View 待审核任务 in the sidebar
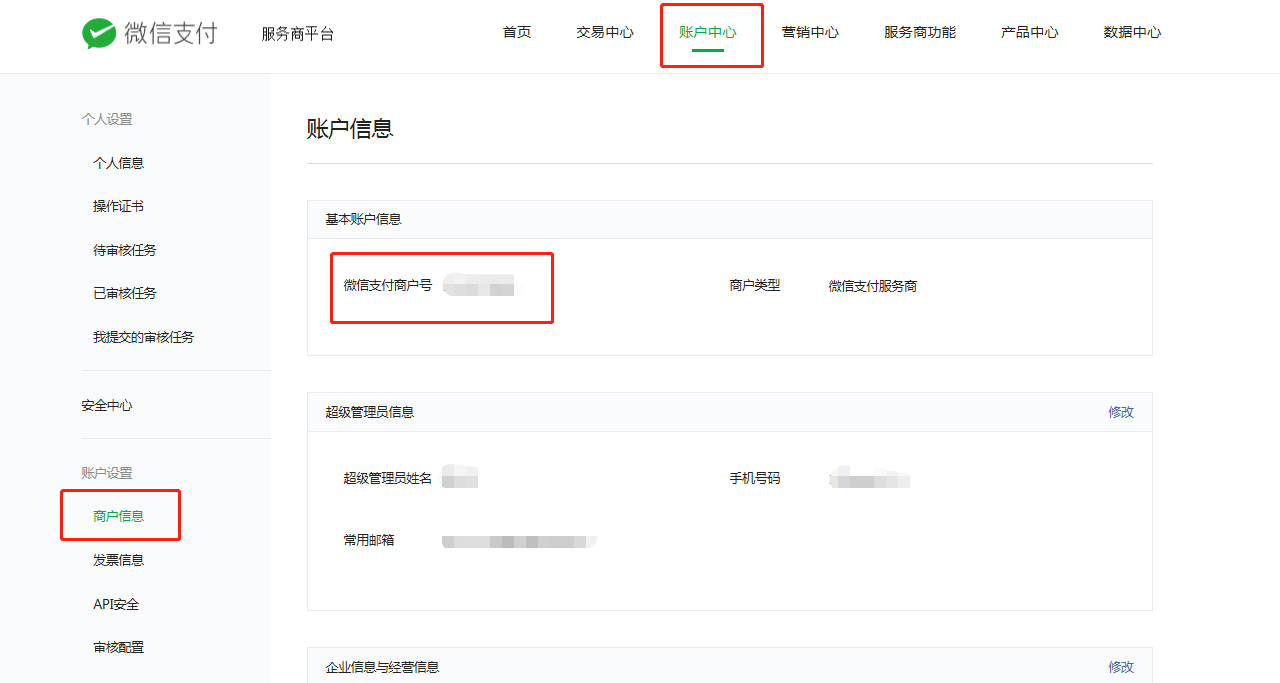This screenshot has width=1280, height=683. [x=125, y=250]
